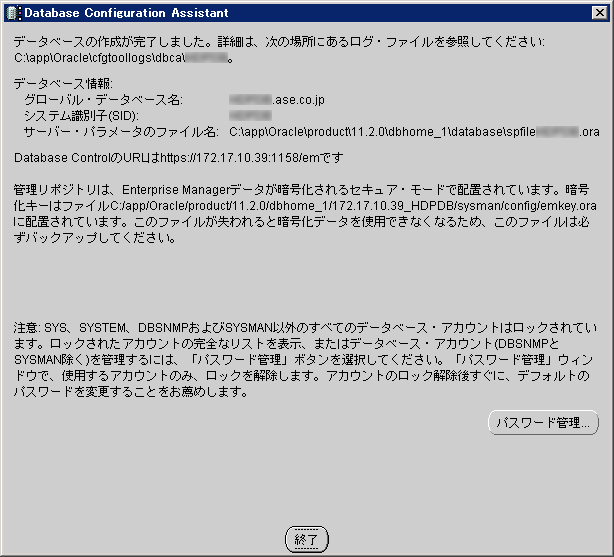Click the spfile server parameter file path
This screenshot has width=614, height=557.
414,132
